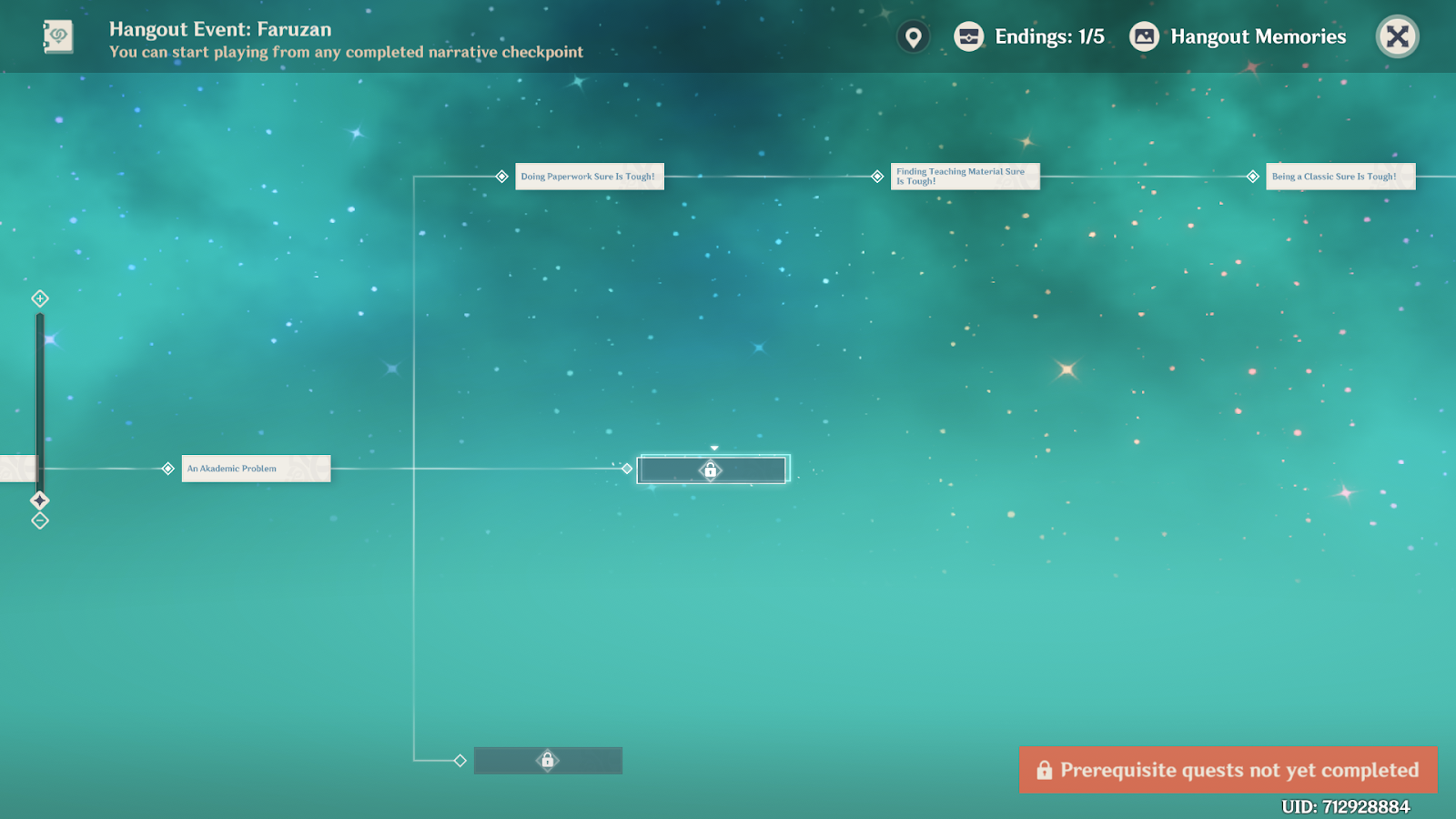This screenshot has width=1456, height=819.
Task: Click the narrative checkpoint hint subtitle
Action: (x=346, y=52)
